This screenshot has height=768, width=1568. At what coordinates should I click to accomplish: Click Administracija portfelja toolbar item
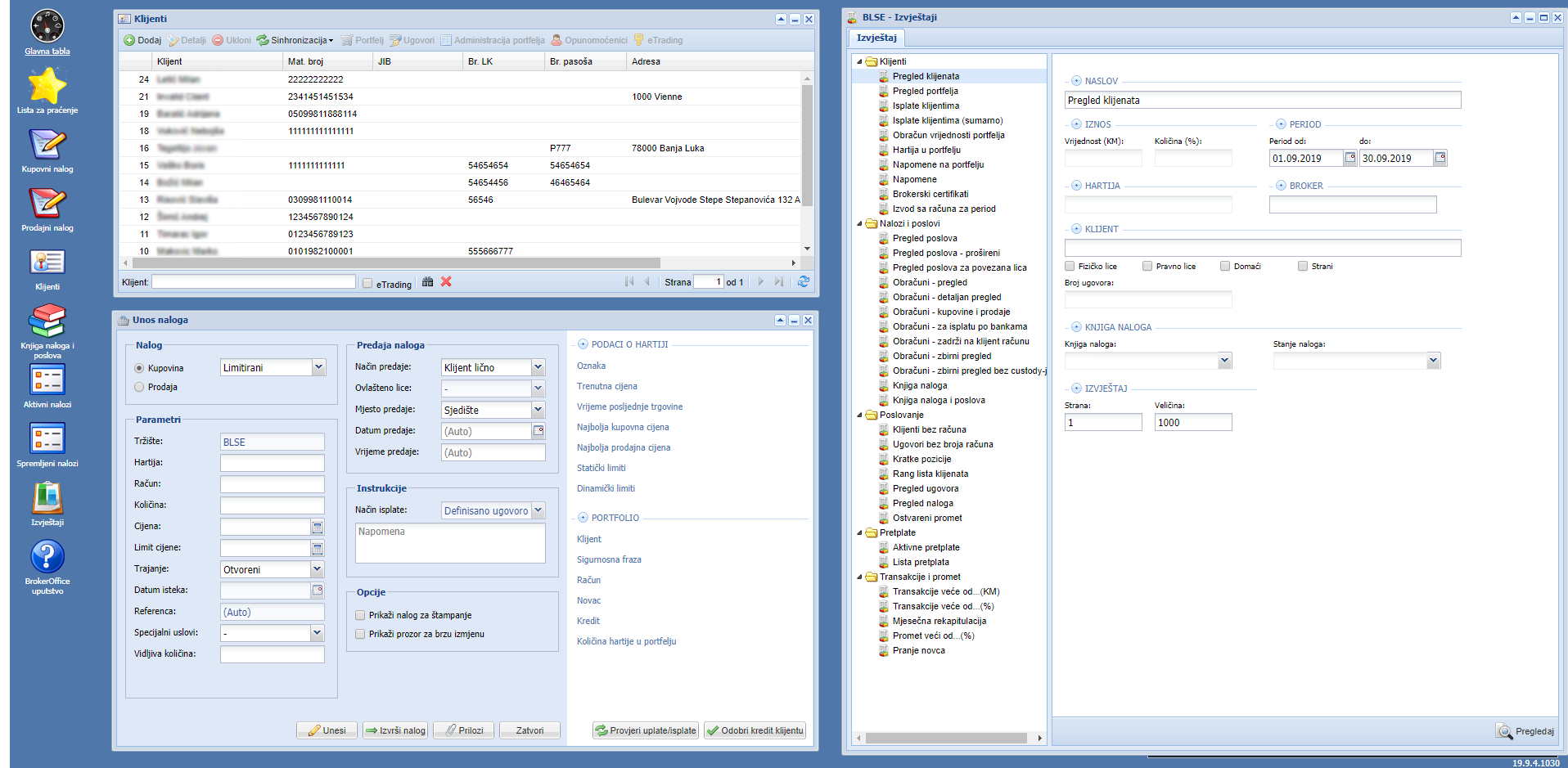493,40
